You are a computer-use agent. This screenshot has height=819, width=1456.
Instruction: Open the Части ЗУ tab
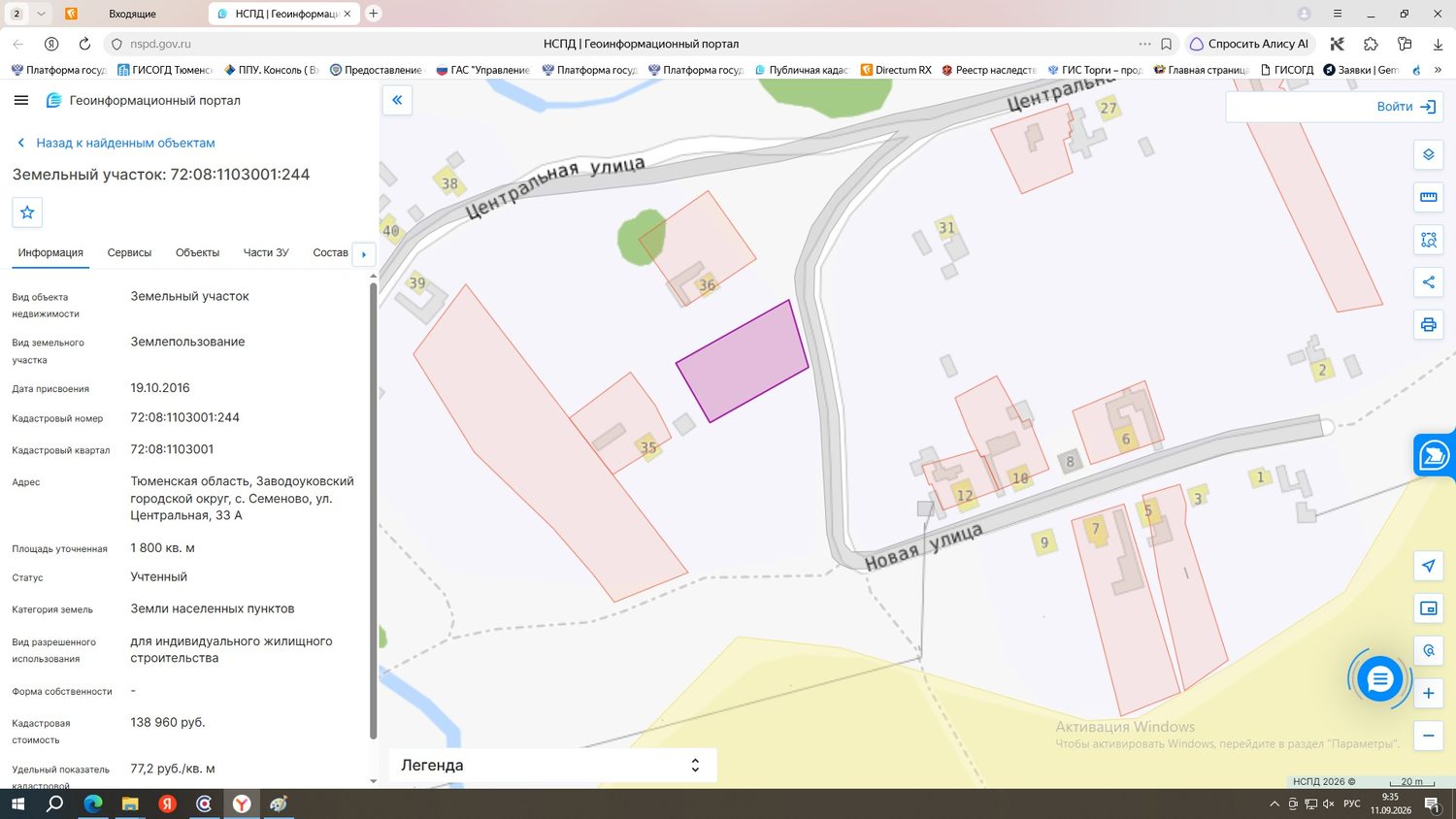pyautogui.click(x=266, y=252)
